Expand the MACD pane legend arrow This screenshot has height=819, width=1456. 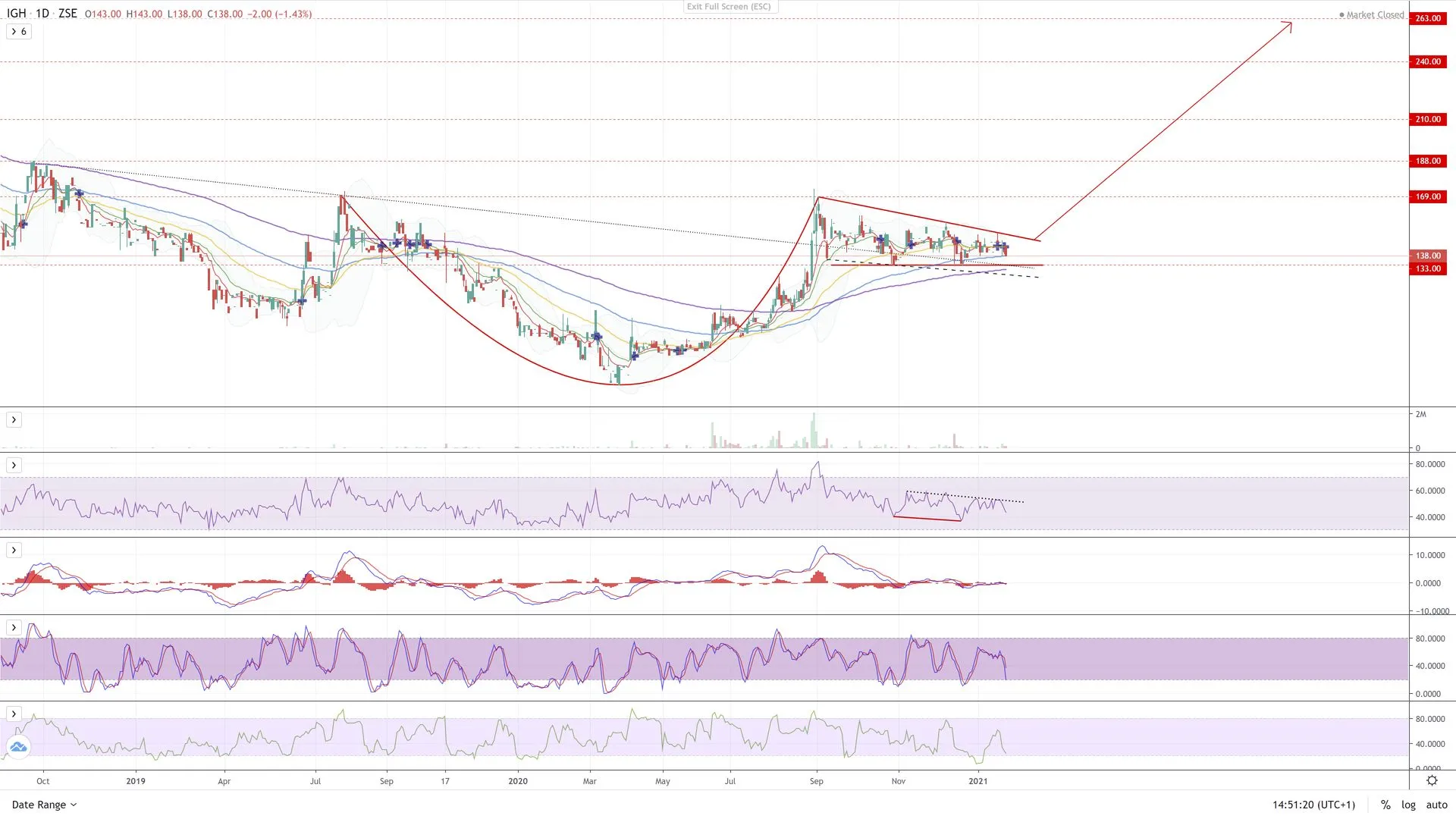(x=14, y=551)
